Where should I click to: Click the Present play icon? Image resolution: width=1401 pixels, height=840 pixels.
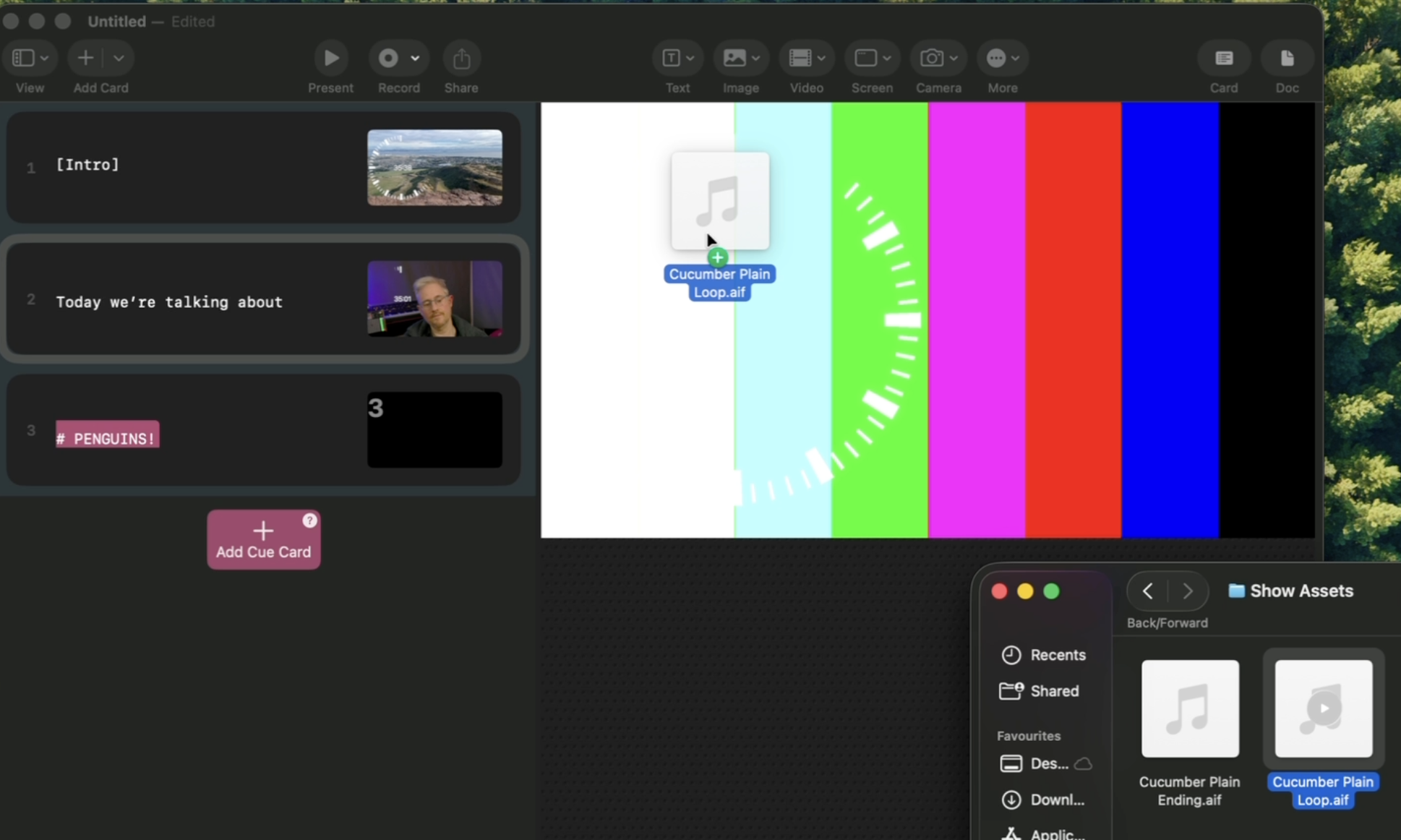(331, 58)
